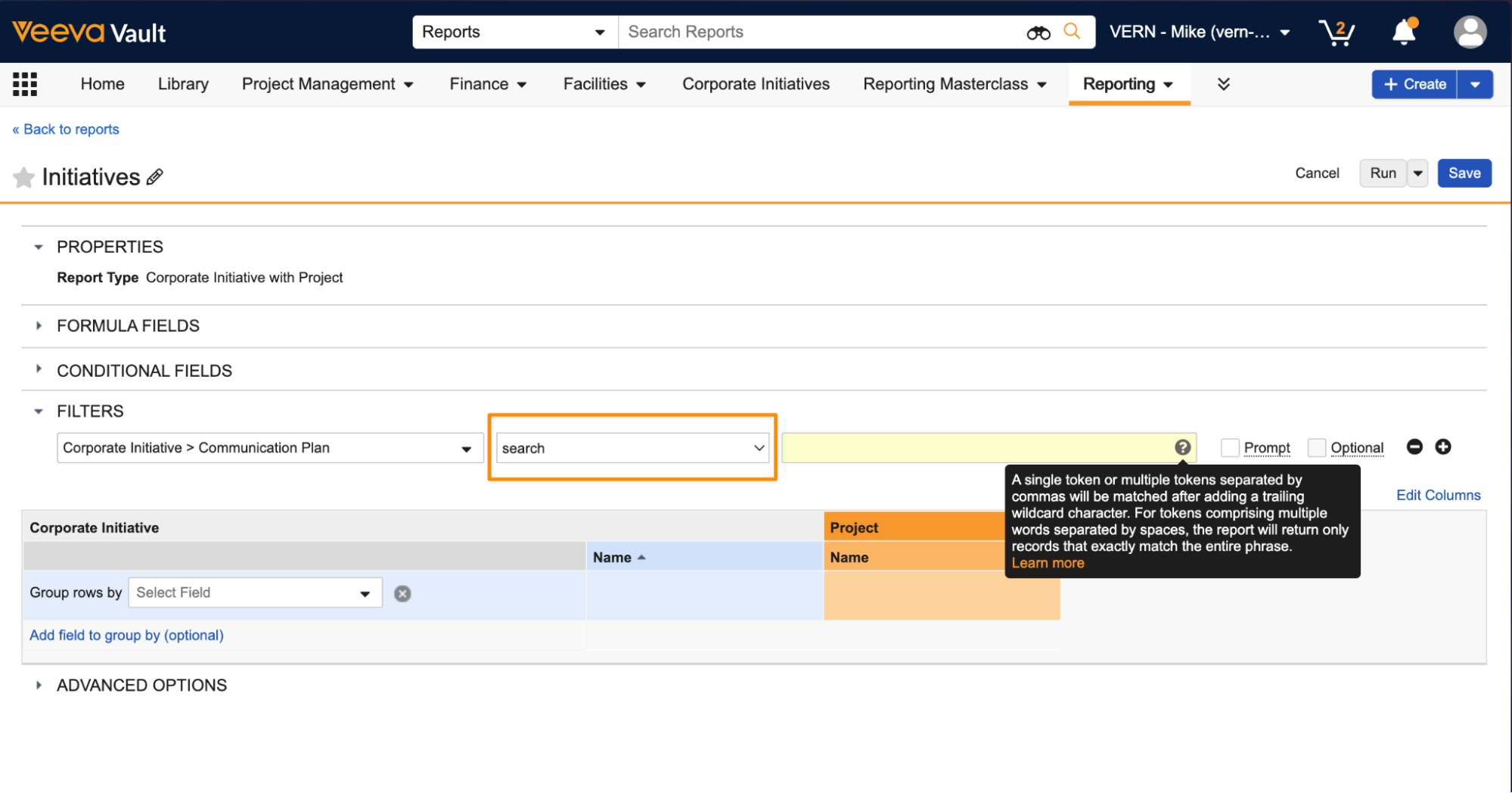Edit the Initiatives report name pencil

point(155,176)
